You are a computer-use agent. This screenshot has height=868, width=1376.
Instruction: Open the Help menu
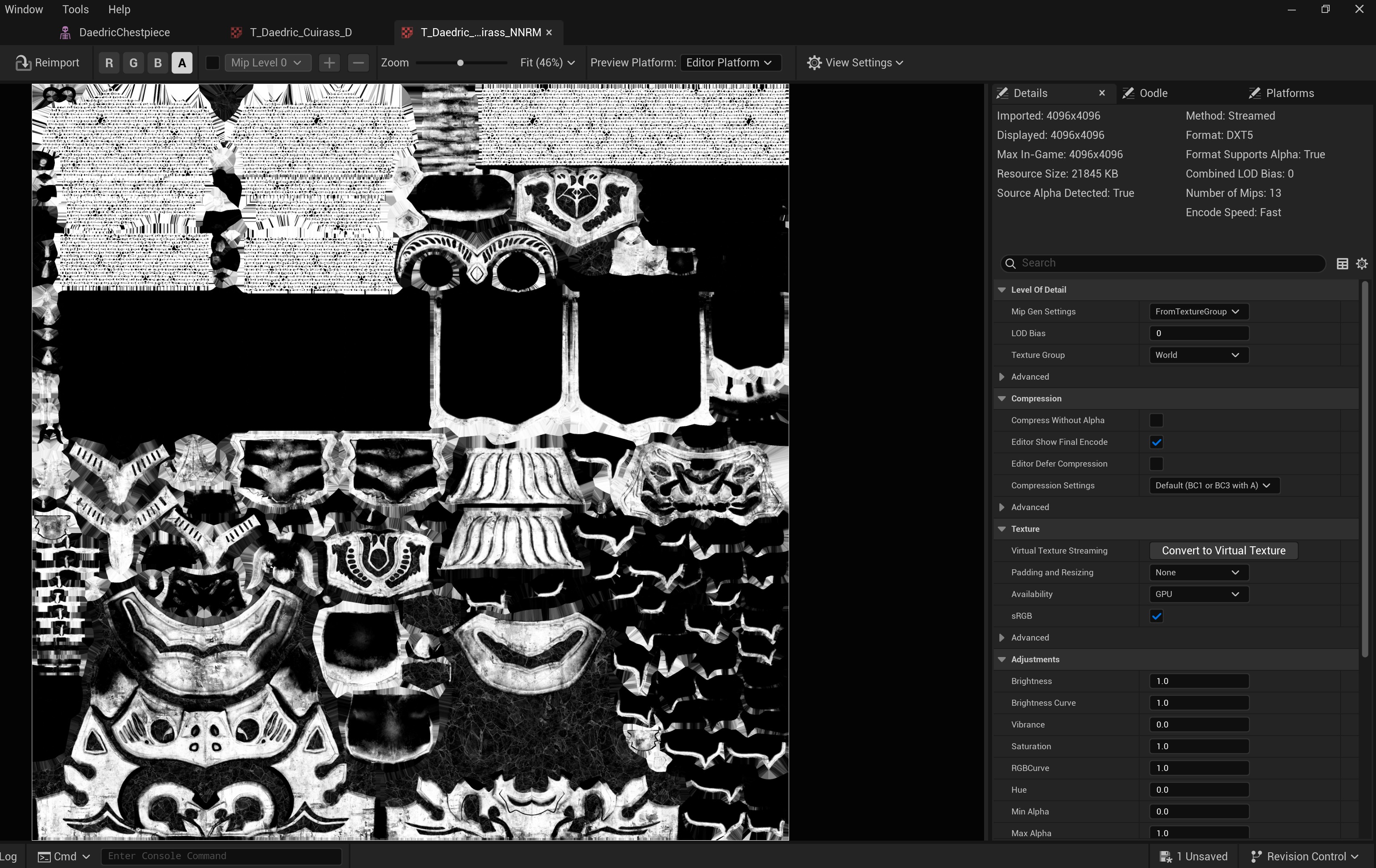coord(119,10)
